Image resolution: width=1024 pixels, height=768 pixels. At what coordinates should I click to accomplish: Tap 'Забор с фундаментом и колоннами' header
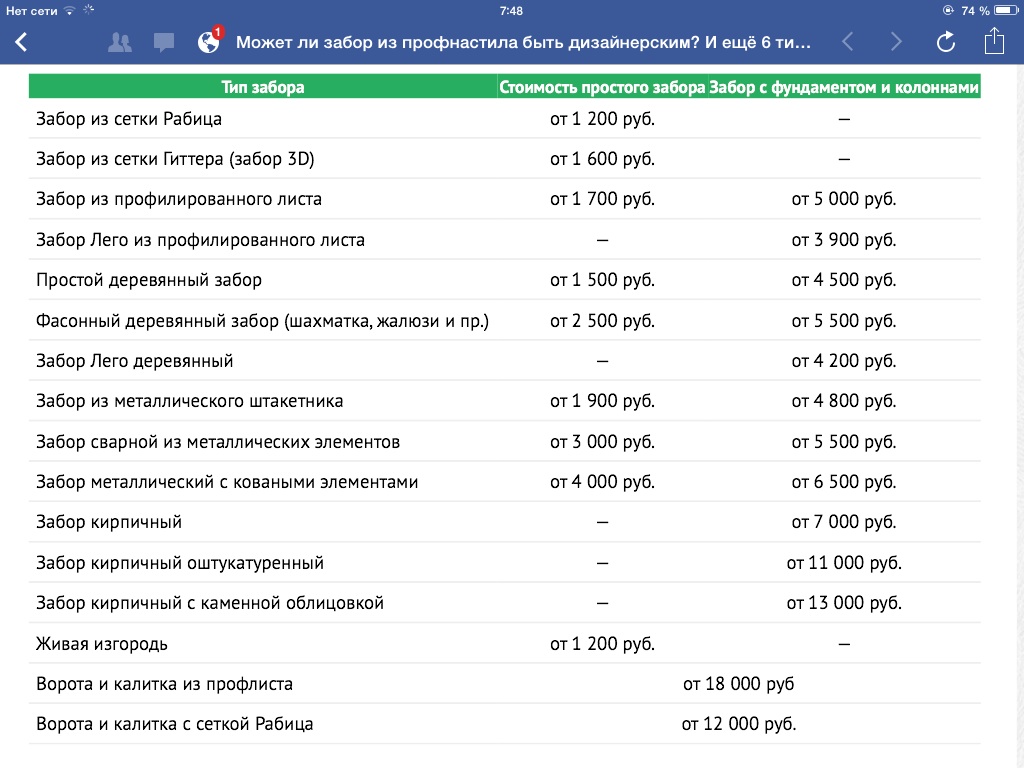pyautogui.click(x=844, y=87)
